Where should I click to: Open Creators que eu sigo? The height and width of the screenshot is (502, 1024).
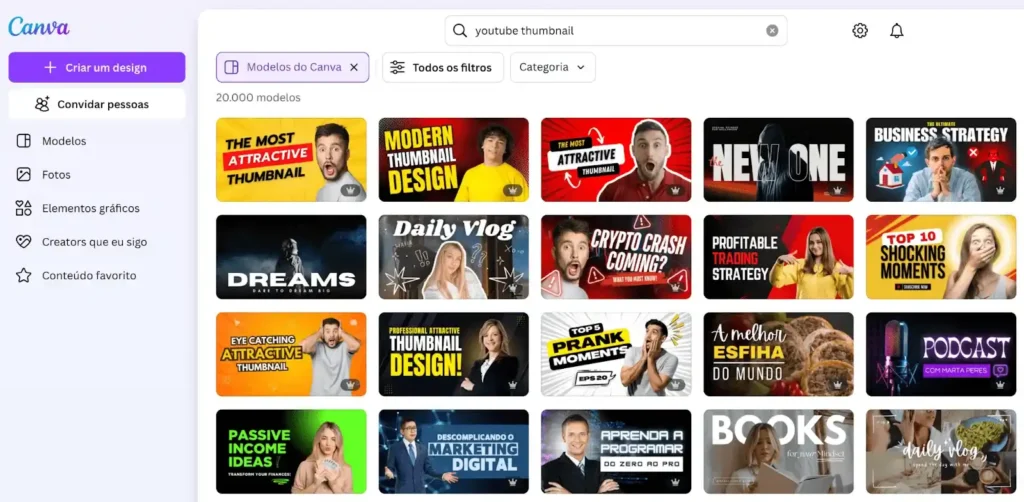point(94,242)
